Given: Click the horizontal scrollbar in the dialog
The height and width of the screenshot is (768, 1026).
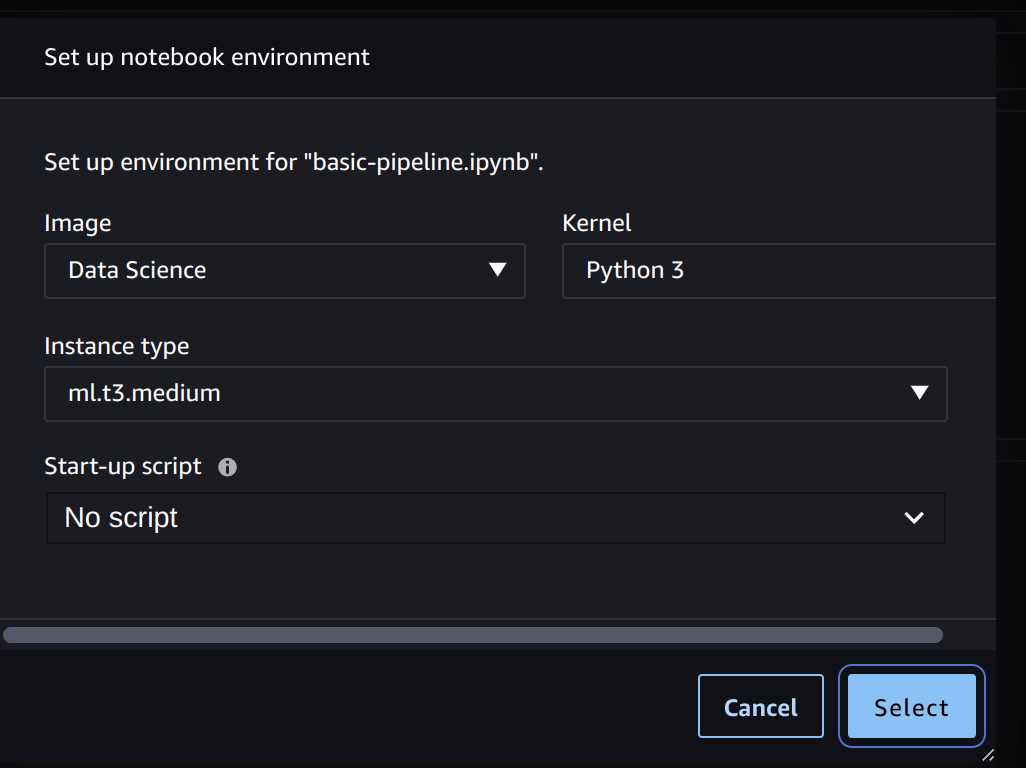Looking at the screenshot, I should 472,635.
